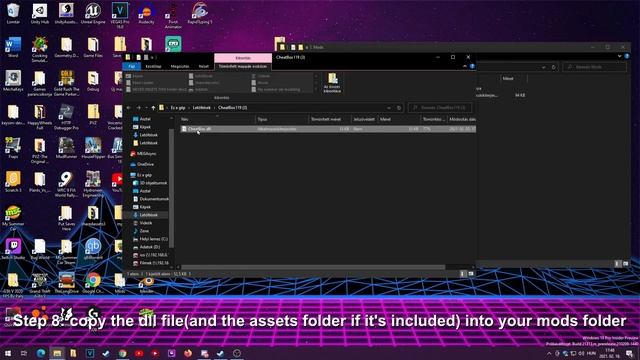Click the pink Kibontás contextual tab header
The height and width of the screenshot is (360, 640).
click(243, 58)
